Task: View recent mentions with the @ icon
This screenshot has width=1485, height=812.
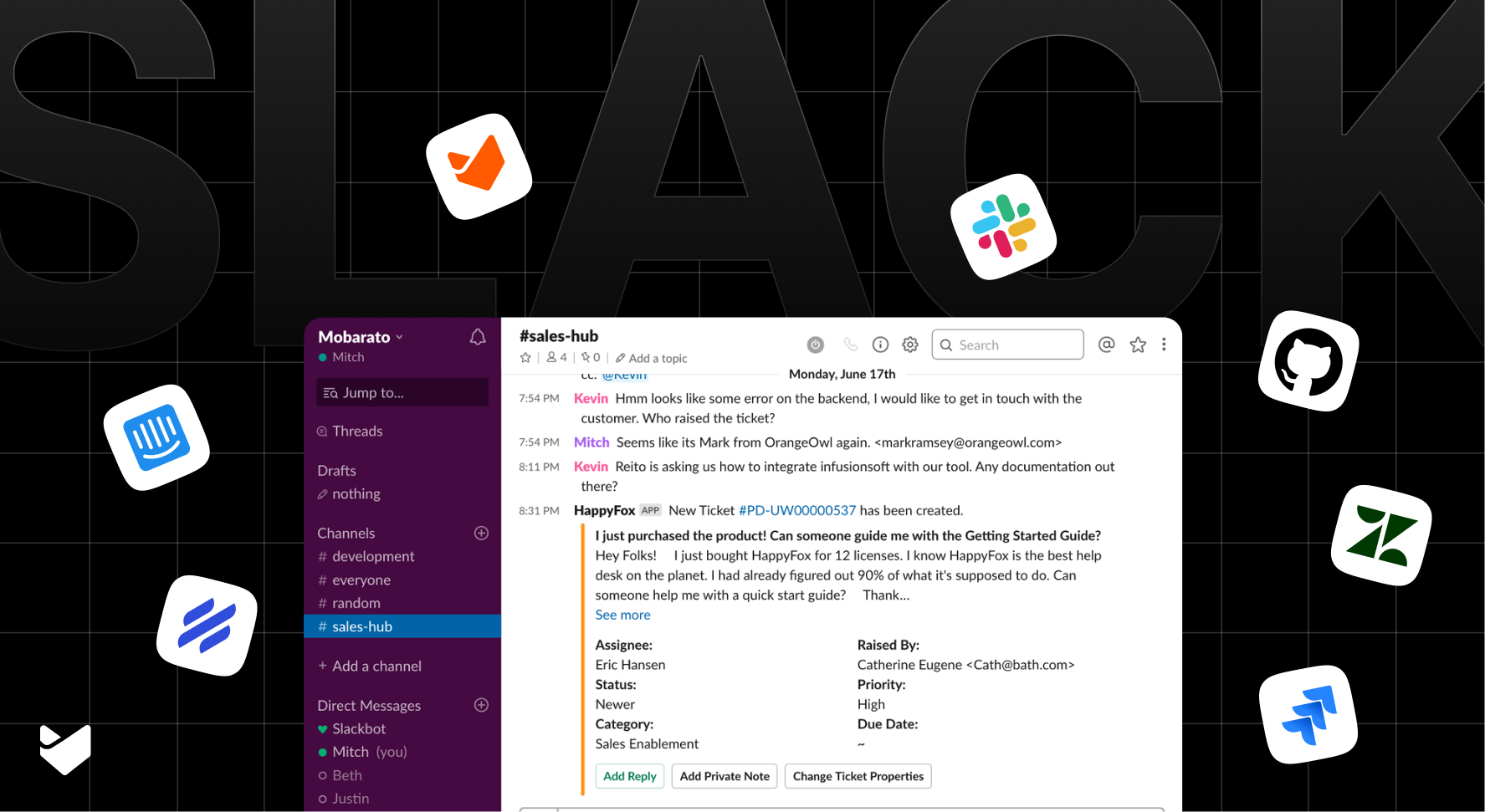Action: pyautogui.click(x=1106, y=344)
